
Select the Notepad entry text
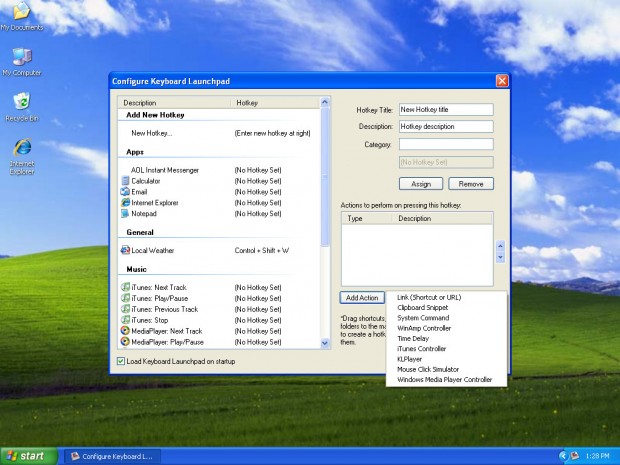[144, 214]
